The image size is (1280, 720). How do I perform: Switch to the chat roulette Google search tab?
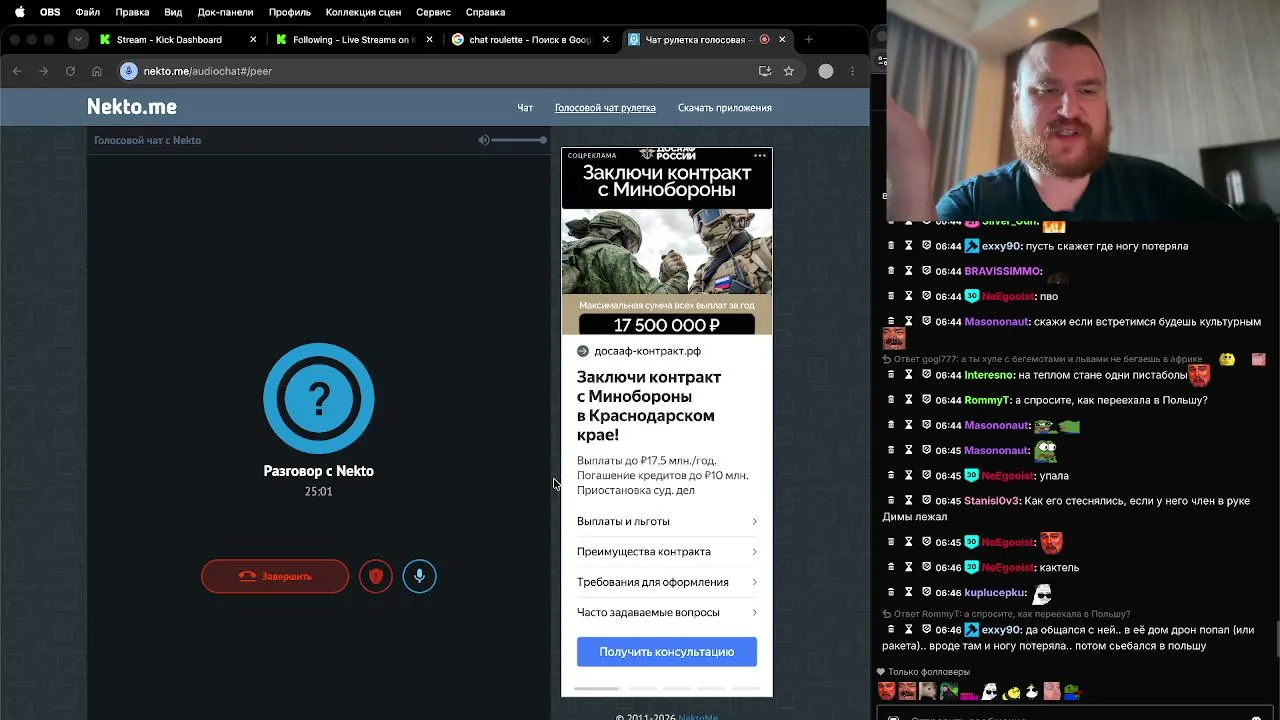pos(529,40)
